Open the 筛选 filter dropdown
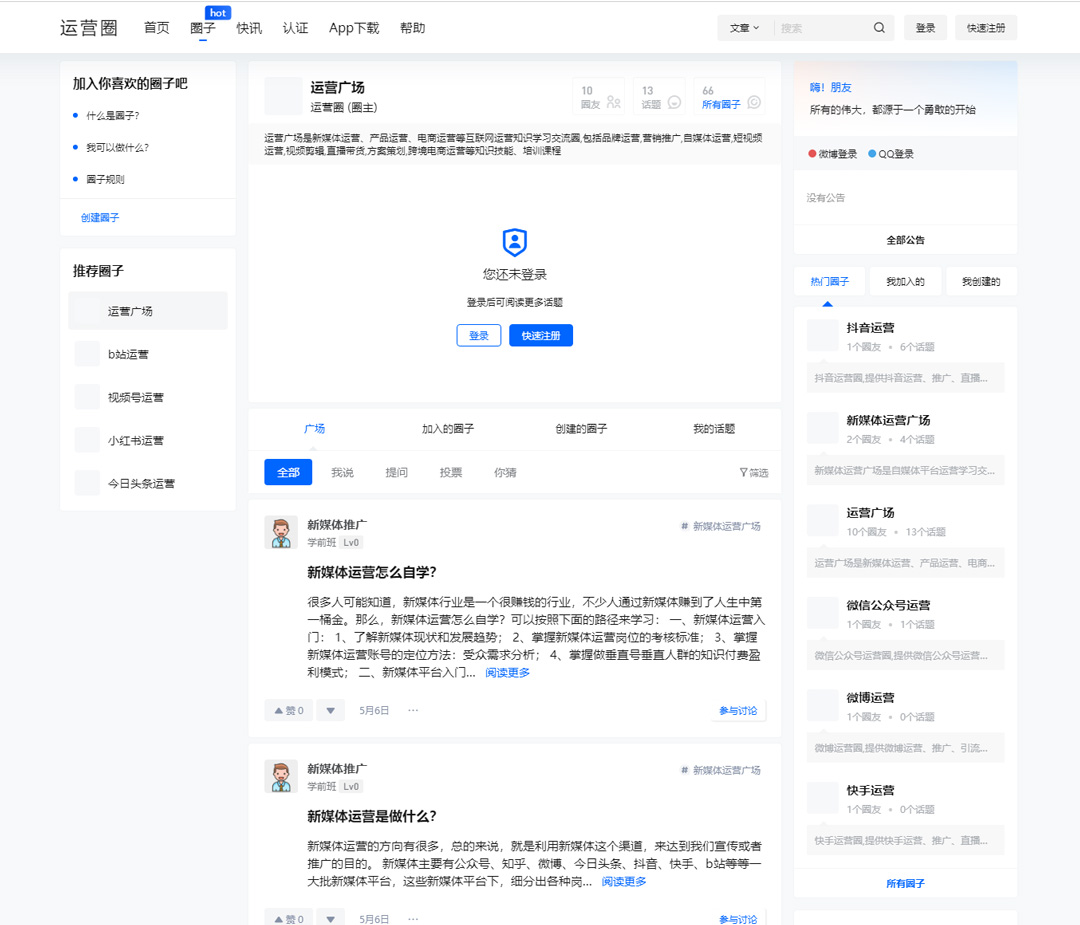Image resolution: width=1080 pixels, height=925 pixels. coord(753,472)
